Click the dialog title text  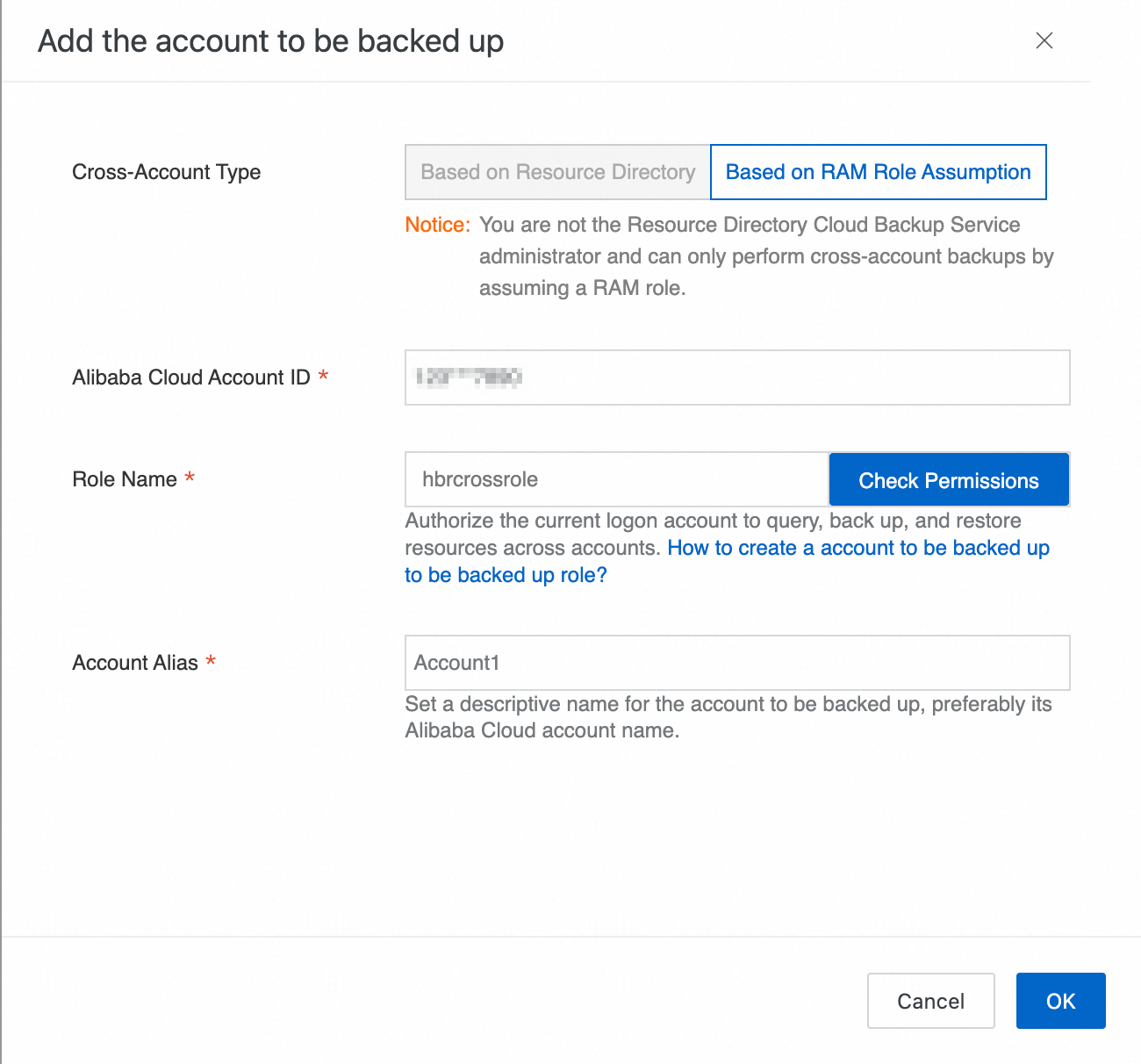tap(270, 41)
